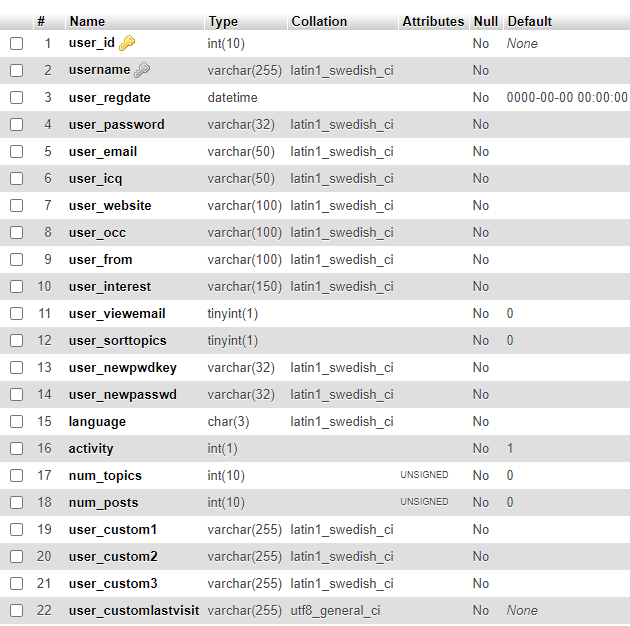Click the Collation column header

[319, 21]
